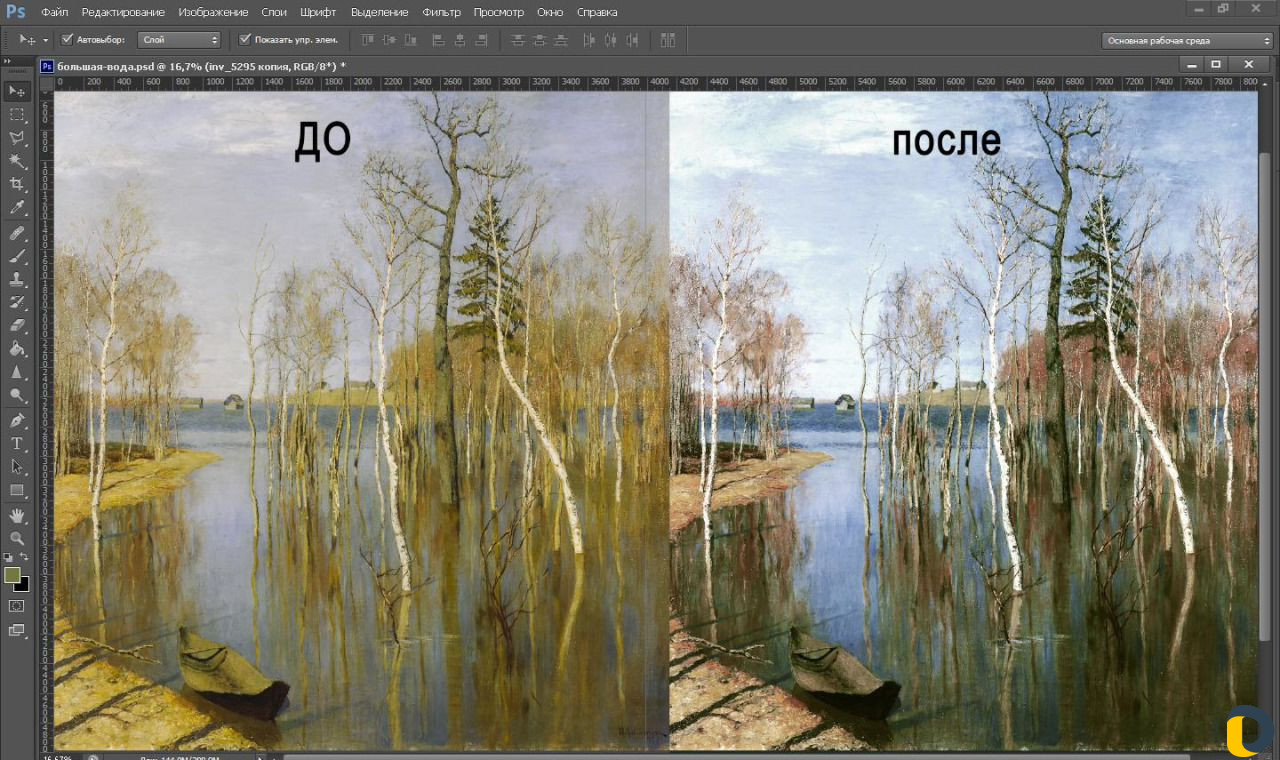The width and height of the screenshot is (1280, 760).
Task: Select the Healing Brush tool
Action: click(17, 233)
